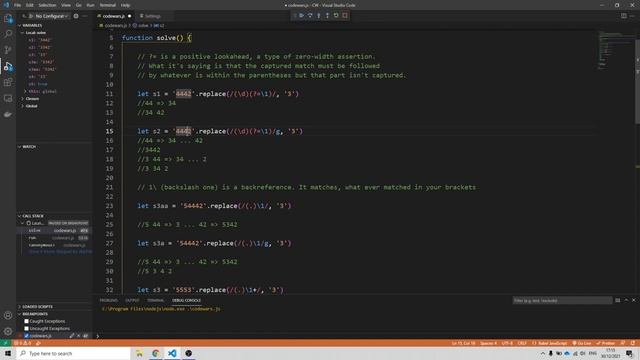Click the debug console filter field

click(x=562, y=300)
